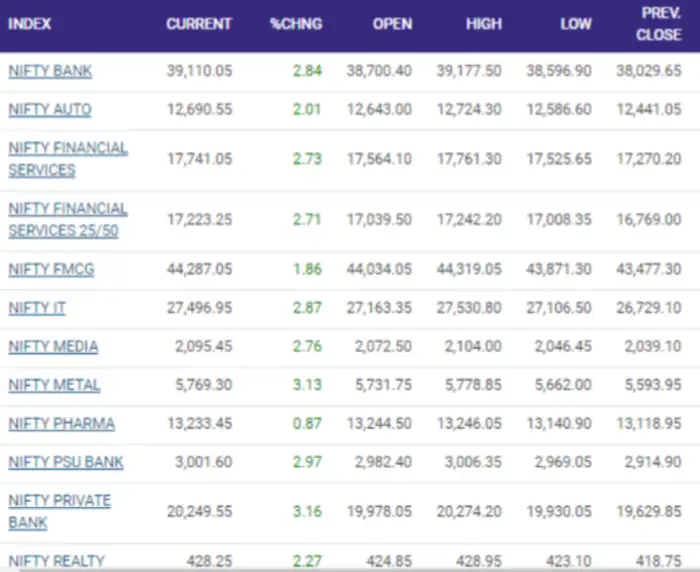
Task: Select the NIFTY FMCG index link
Action: (50, 270)
